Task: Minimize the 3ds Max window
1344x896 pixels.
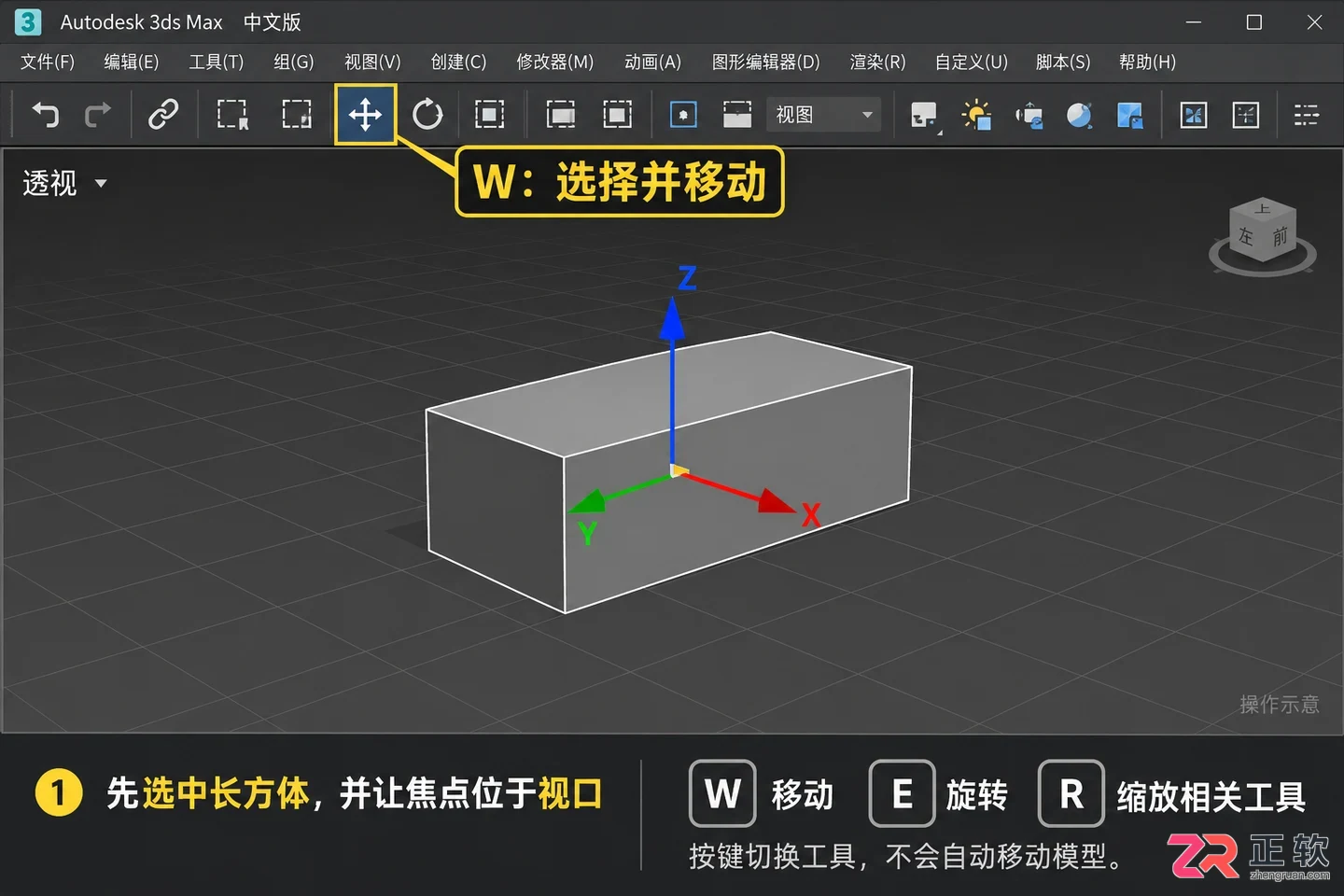Action: [1194, 21]
